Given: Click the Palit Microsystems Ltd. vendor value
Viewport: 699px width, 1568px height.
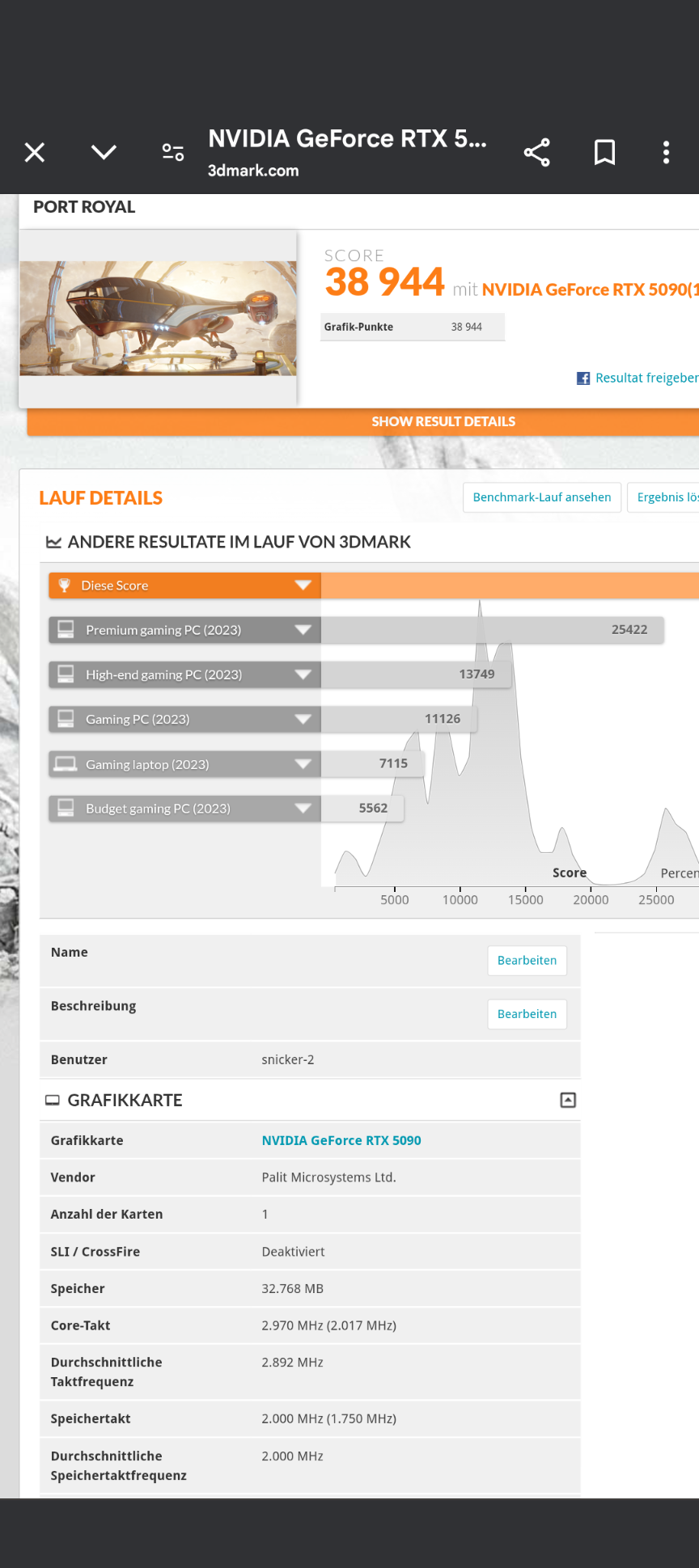Looking at the screenshot, I should pyautogui.click(x=328, y=1177).
